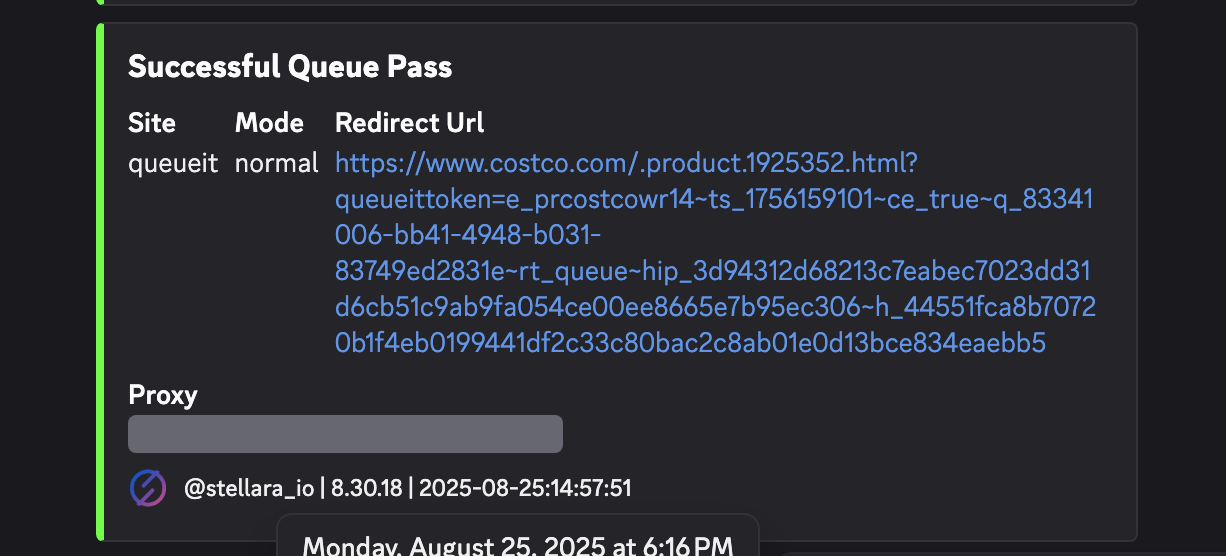Click the link line starting with 83749ed2831e
This screenshot has width=1226, height=556.
click(714, 271)
